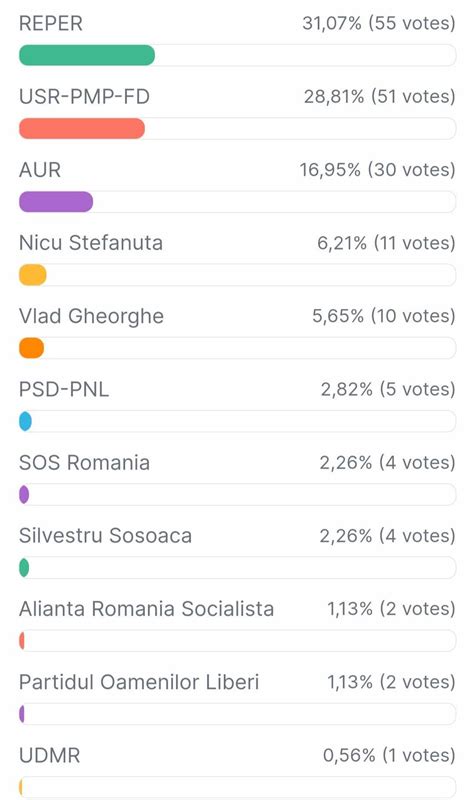Select the PSD-PNL poll option
This screenshot has width=474, height=800.
64,389
